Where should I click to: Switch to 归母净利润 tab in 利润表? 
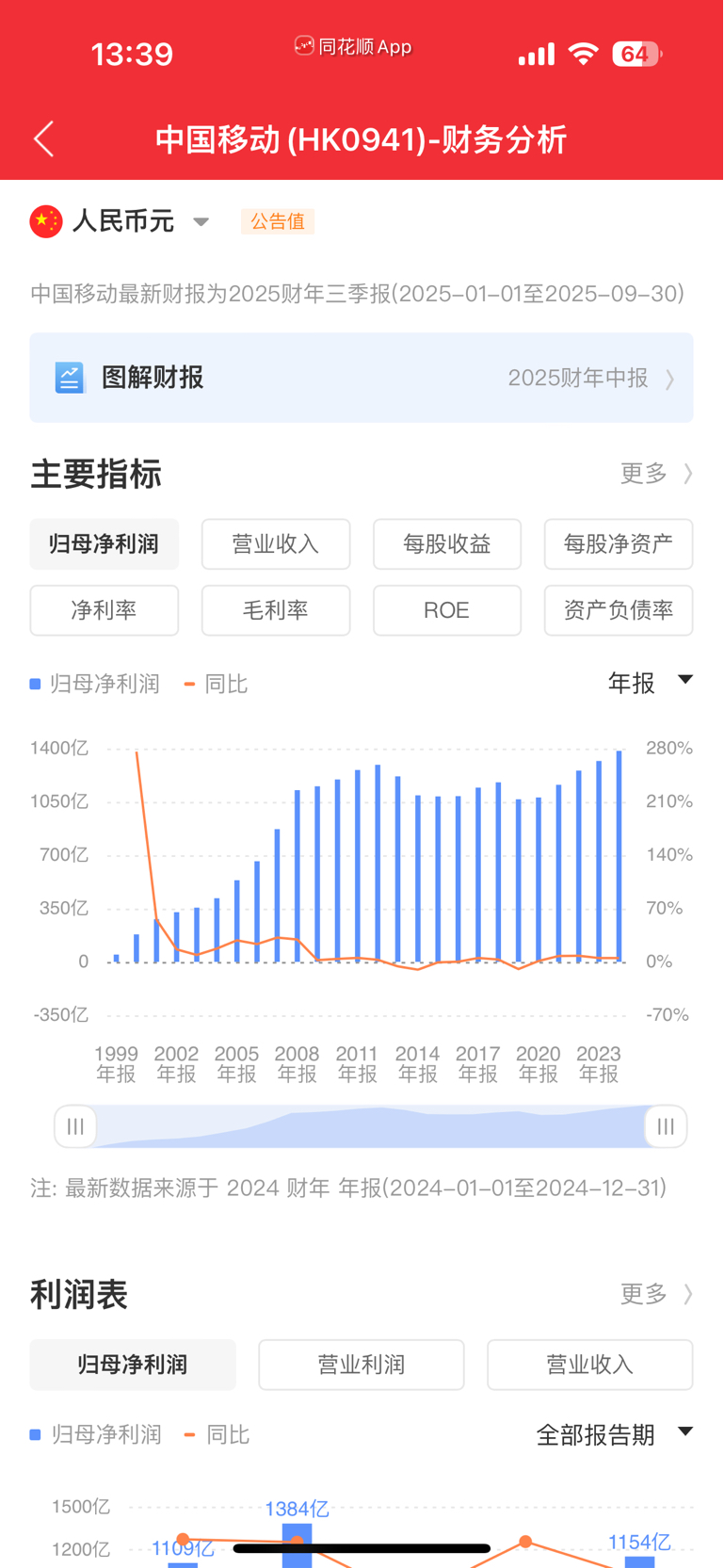[x=133, y=1365]
